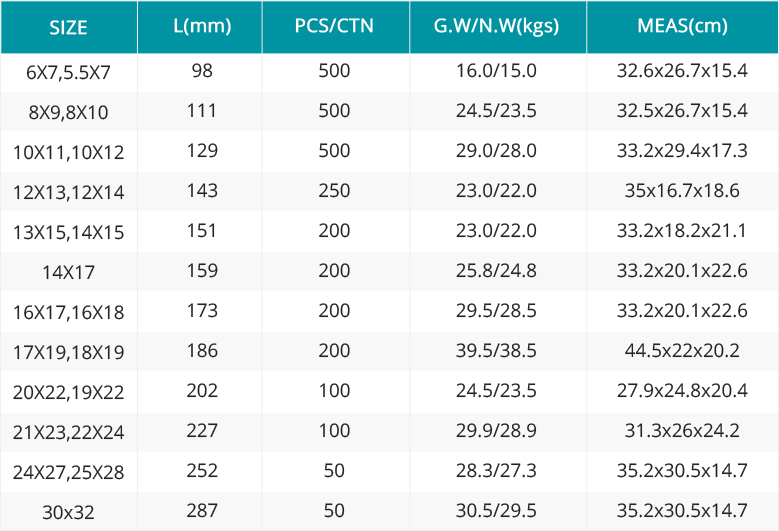Click weight cell 29.5/28.5
The height and width of the screenshot is (531, 779).
click(496, 311)
